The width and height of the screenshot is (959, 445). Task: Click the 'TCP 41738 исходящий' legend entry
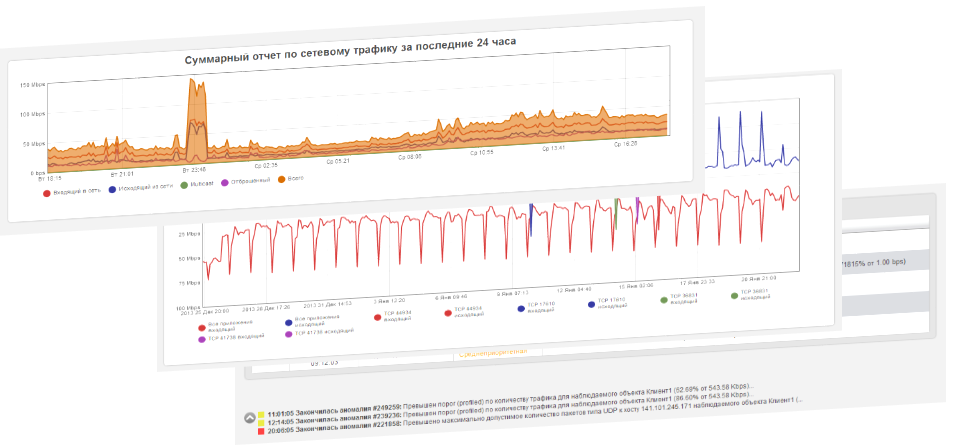click(x=319, y=333)
